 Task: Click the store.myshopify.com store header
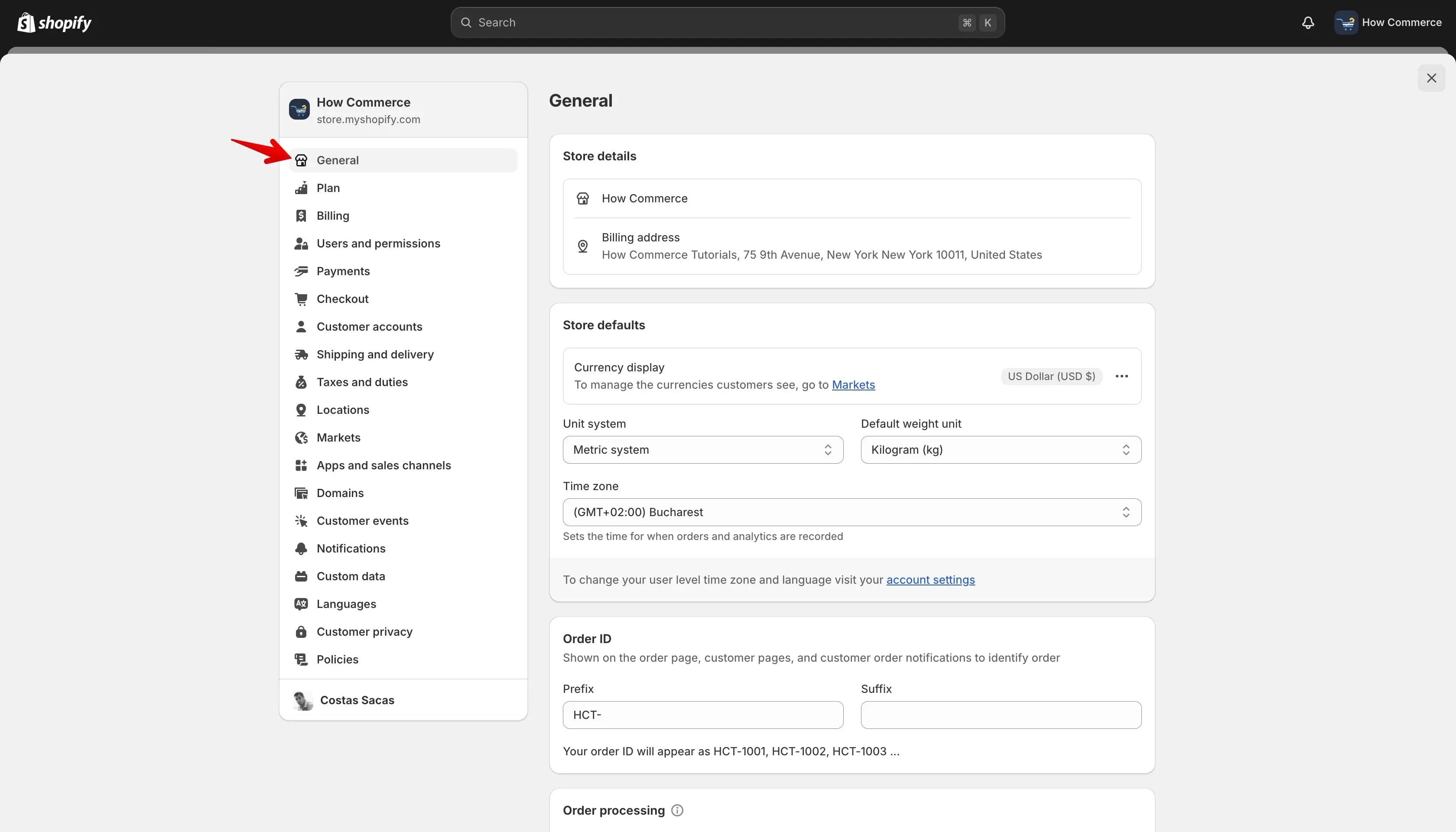click(x=403, y=110)
